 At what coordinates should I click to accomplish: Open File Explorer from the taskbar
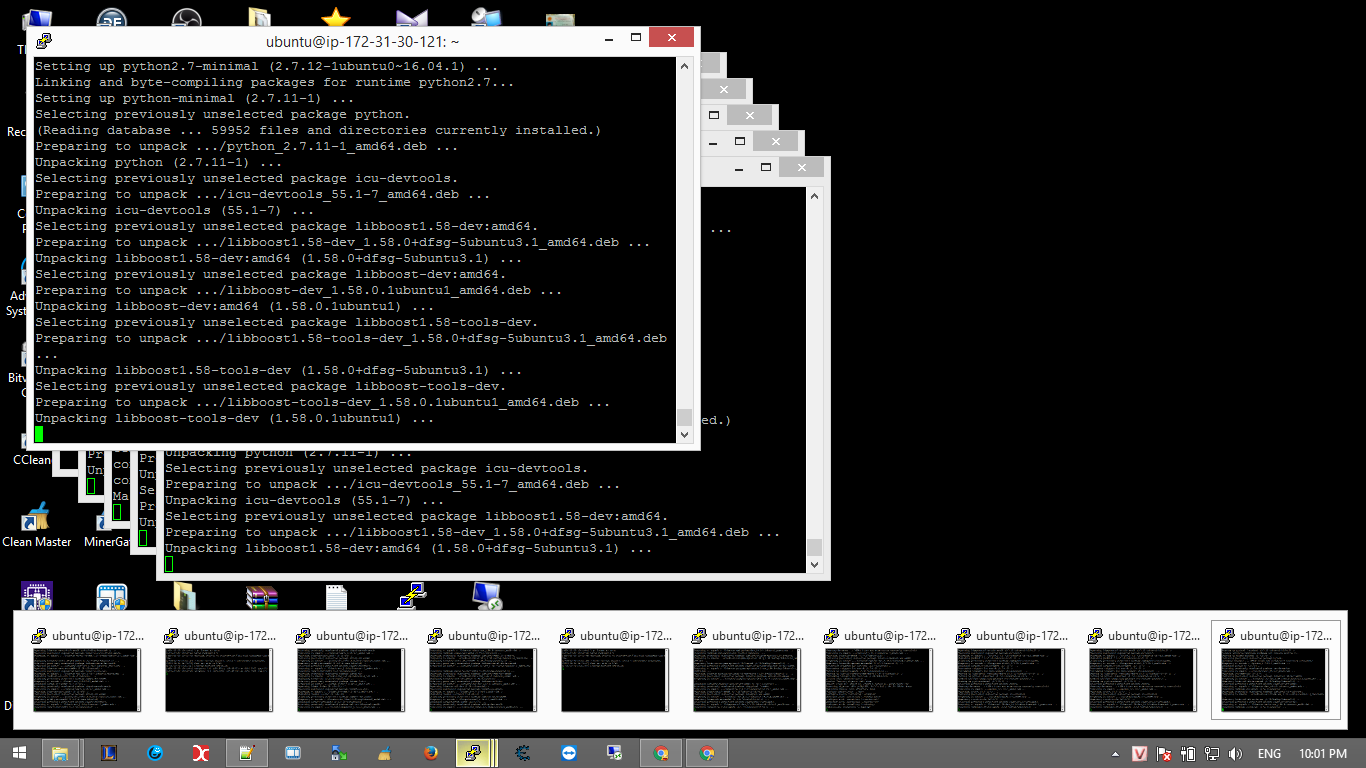pyautogui.click(x=60, y=753)
